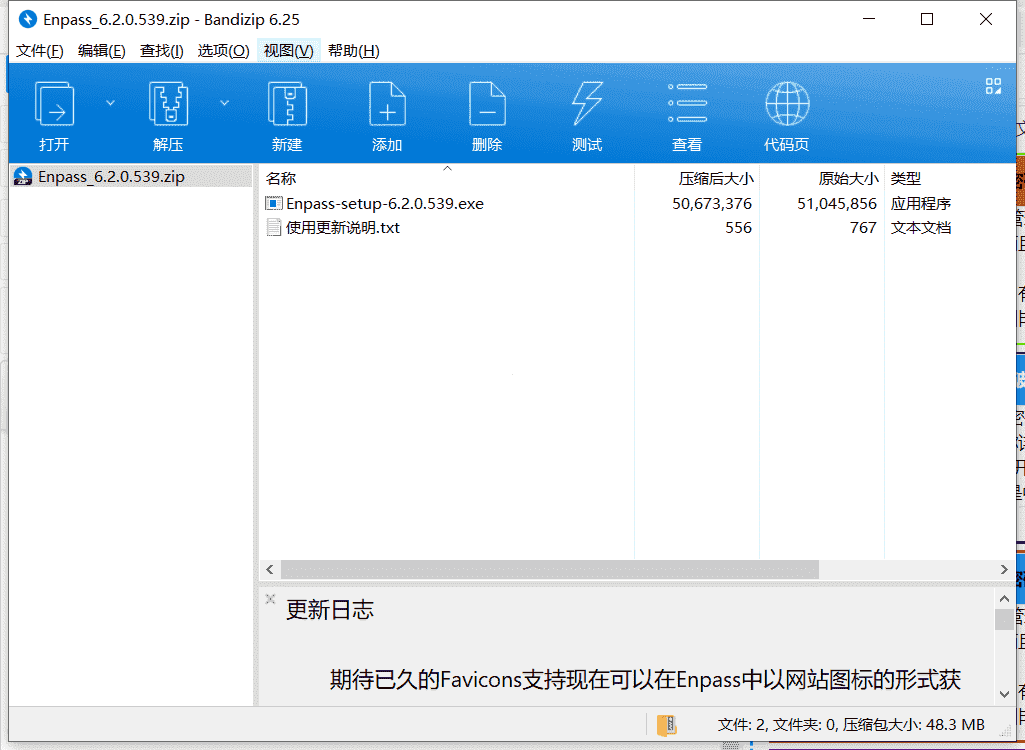
Task: Sort by the 类型 column header
Action: coord(949,179)
